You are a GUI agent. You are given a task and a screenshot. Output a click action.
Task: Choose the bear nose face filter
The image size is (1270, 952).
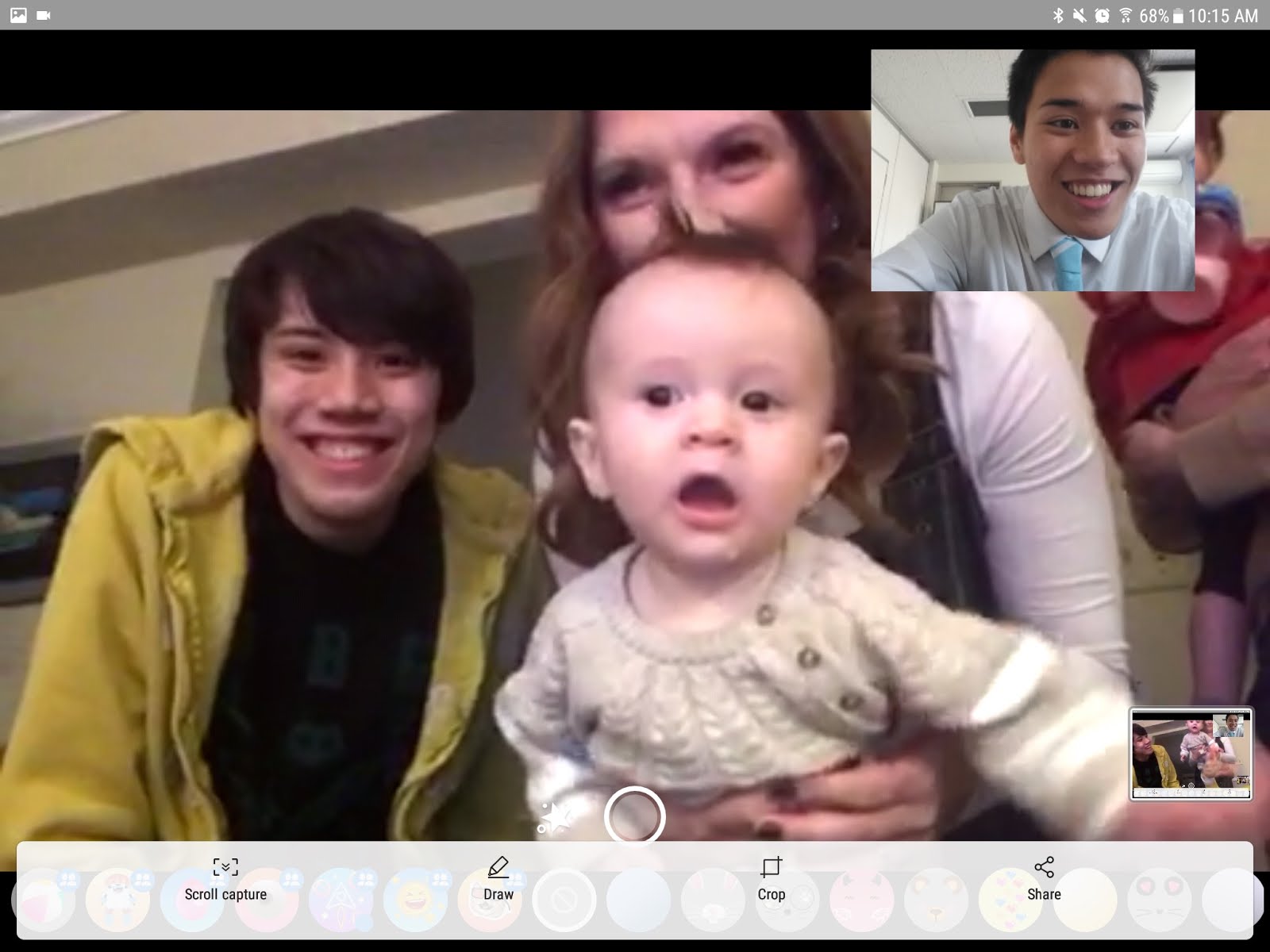click(x=937, y=901)
